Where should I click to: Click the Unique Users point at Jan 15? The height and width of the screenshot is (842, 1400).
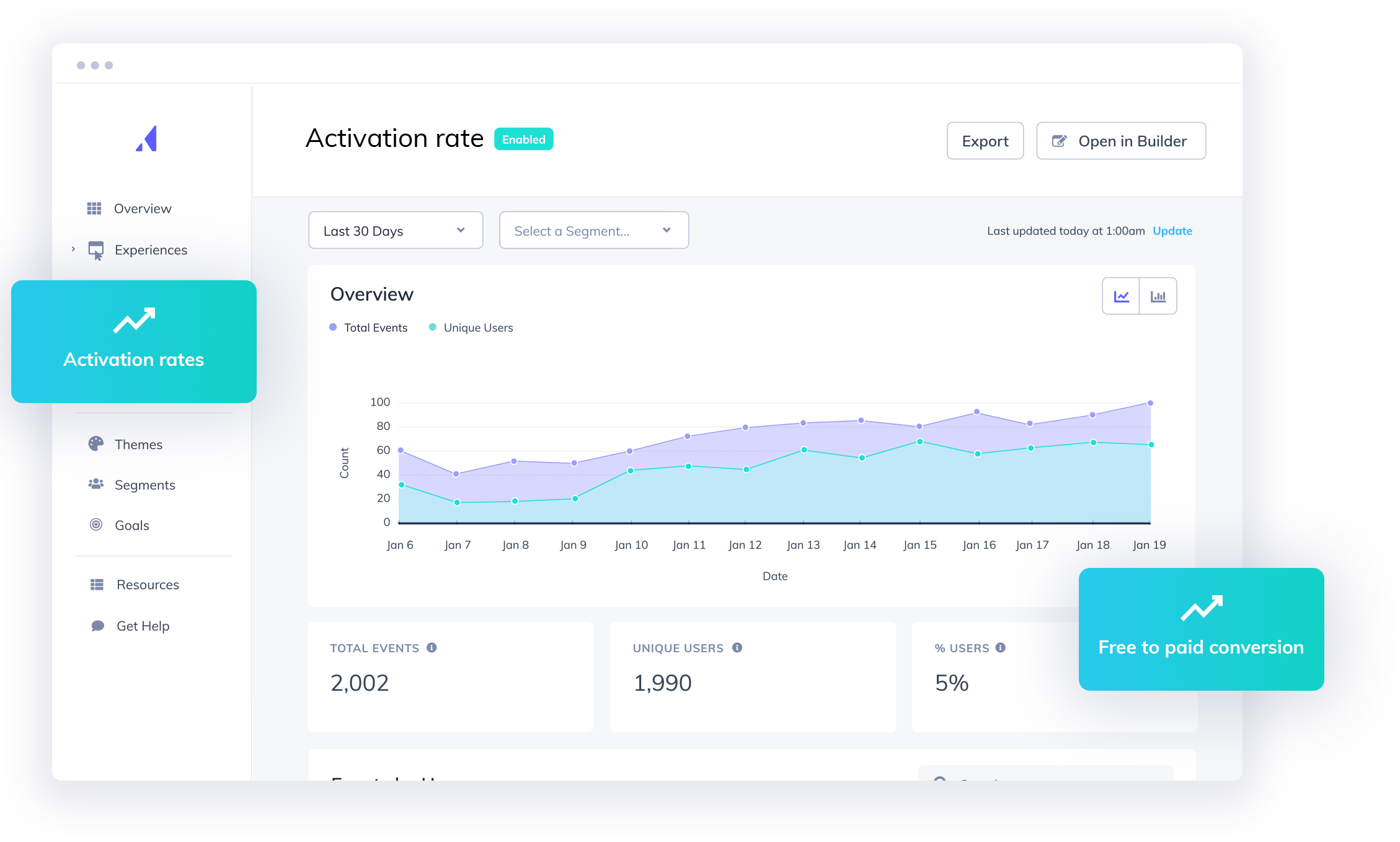pos(920,441)
